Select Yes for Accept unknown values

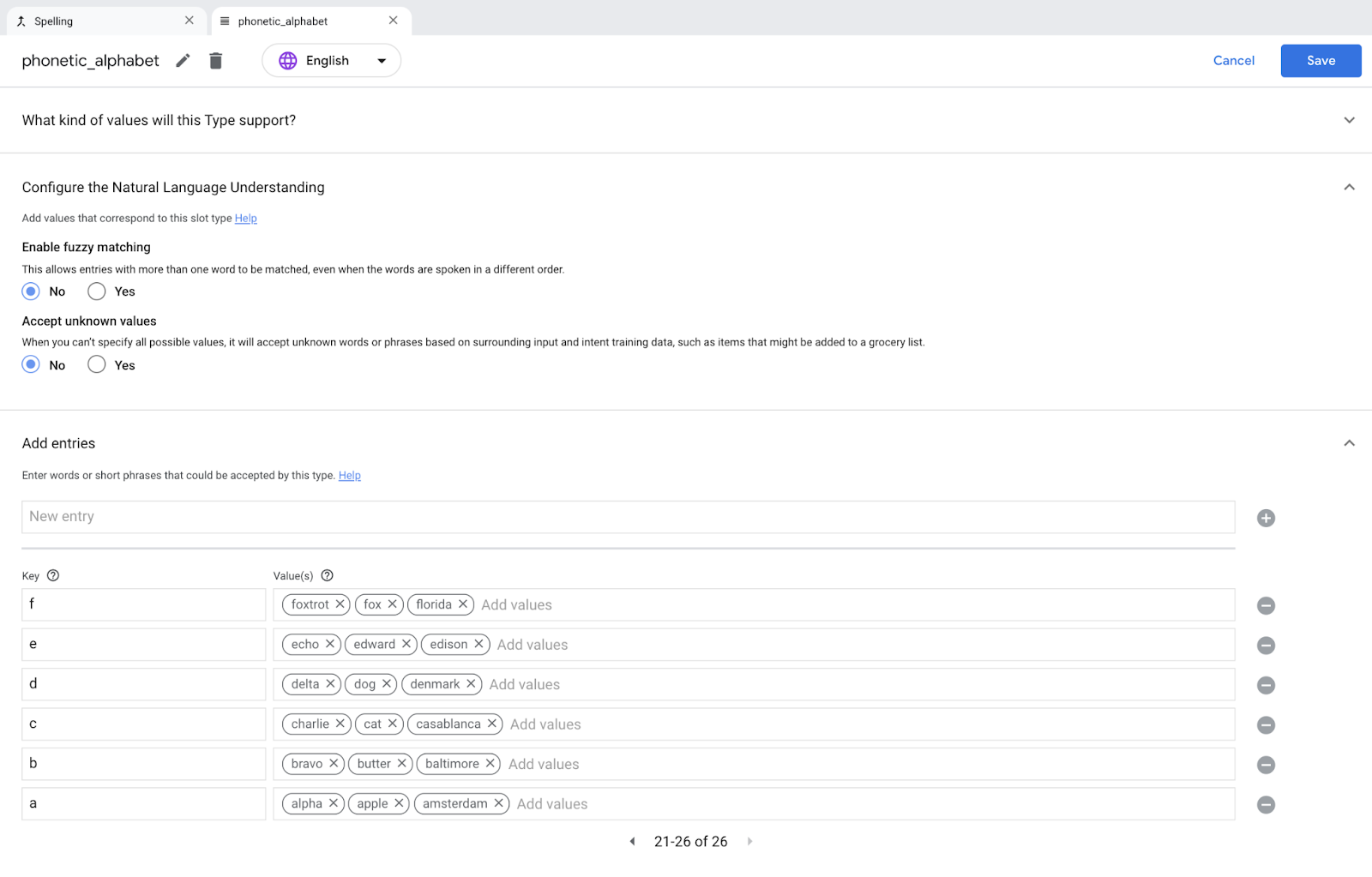(x=97, y=365)
